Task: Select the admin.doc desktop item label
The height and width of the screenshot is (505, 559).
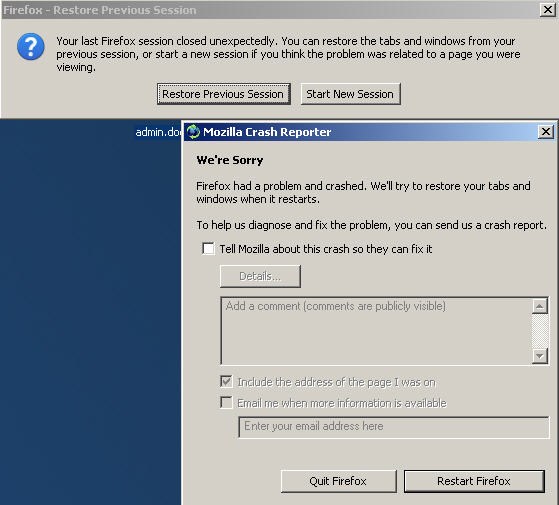Action: (158, 132)
